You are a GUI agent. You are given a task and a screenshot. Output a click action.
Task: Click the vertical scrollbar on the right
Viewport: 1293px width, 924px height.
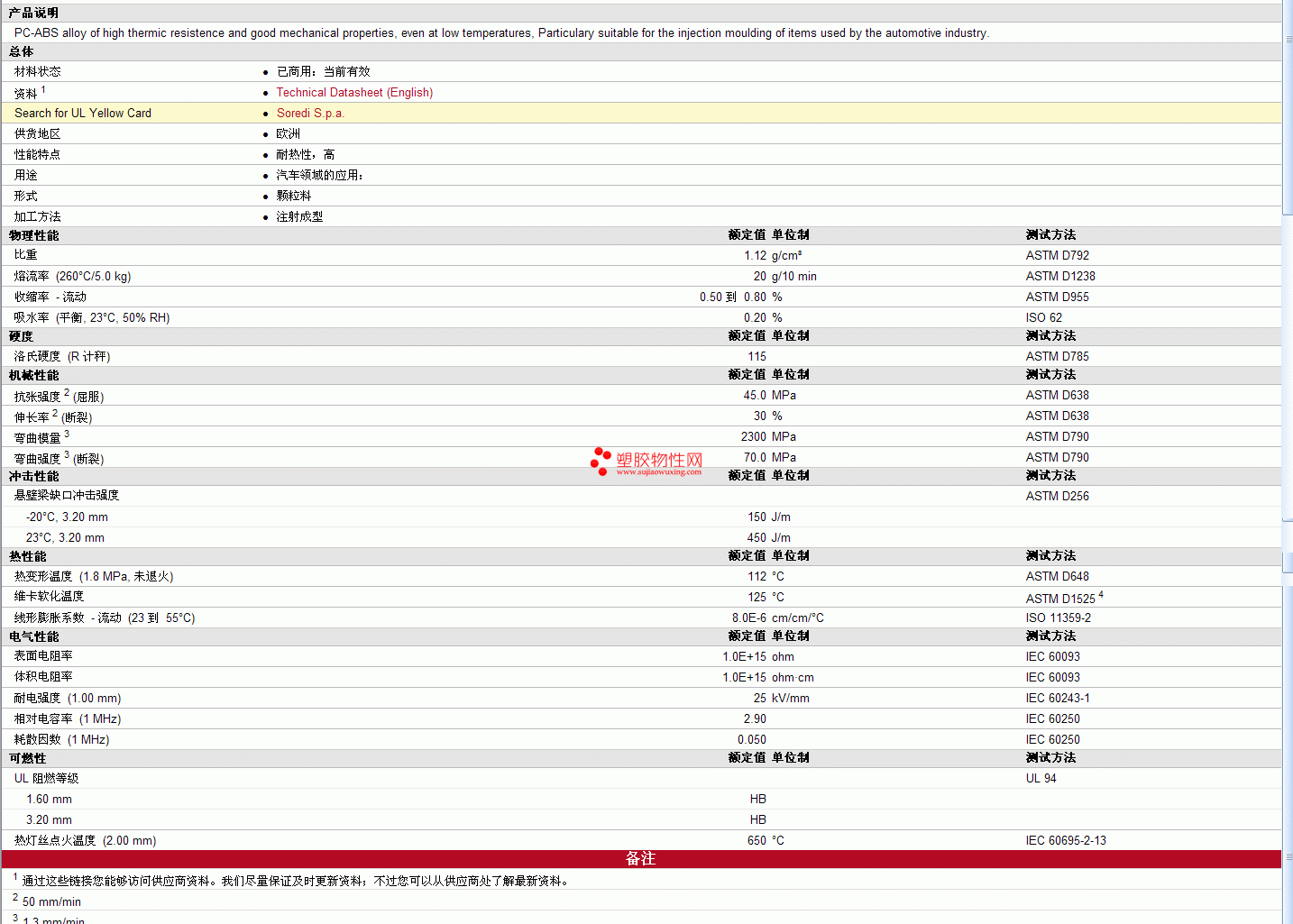coord(1288,462)
